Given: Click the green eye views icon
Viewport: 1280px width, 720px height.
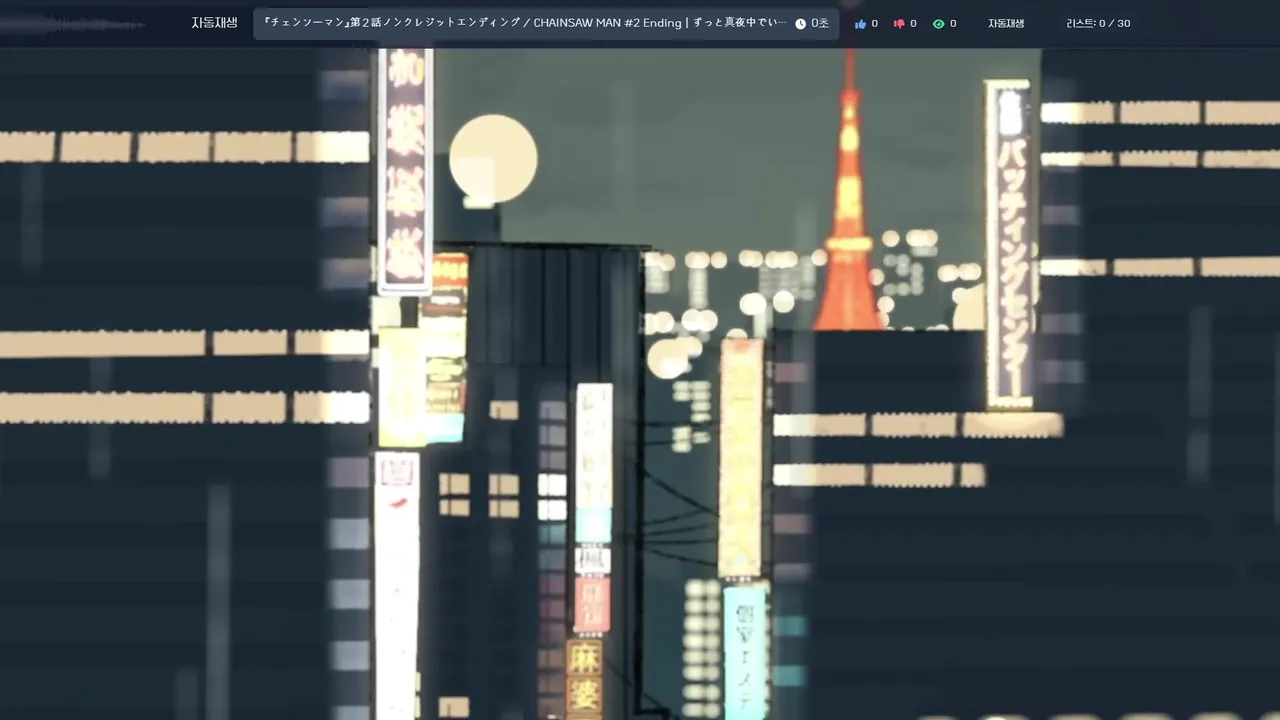Looking at the screenshot, I should click(x=938, y=24).
